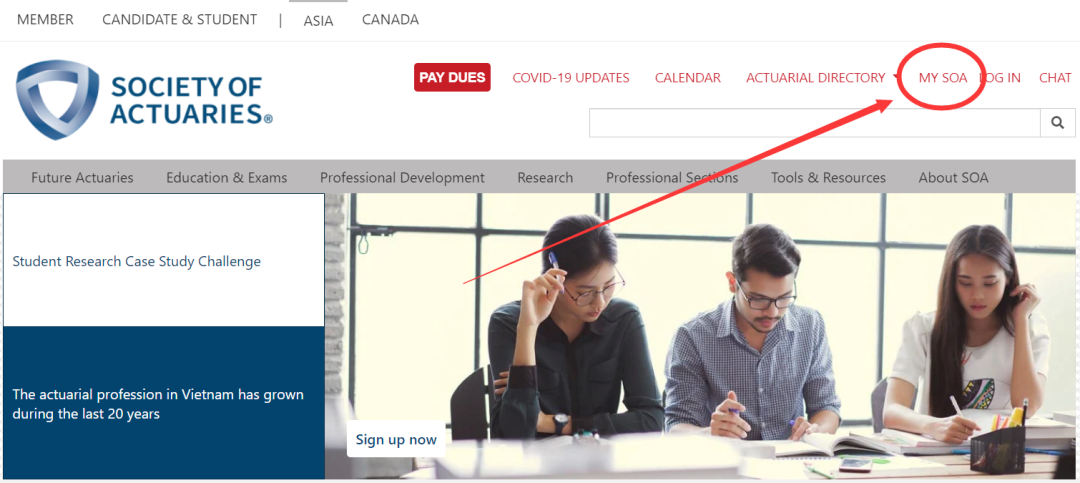Click inside the site search field

814,123
